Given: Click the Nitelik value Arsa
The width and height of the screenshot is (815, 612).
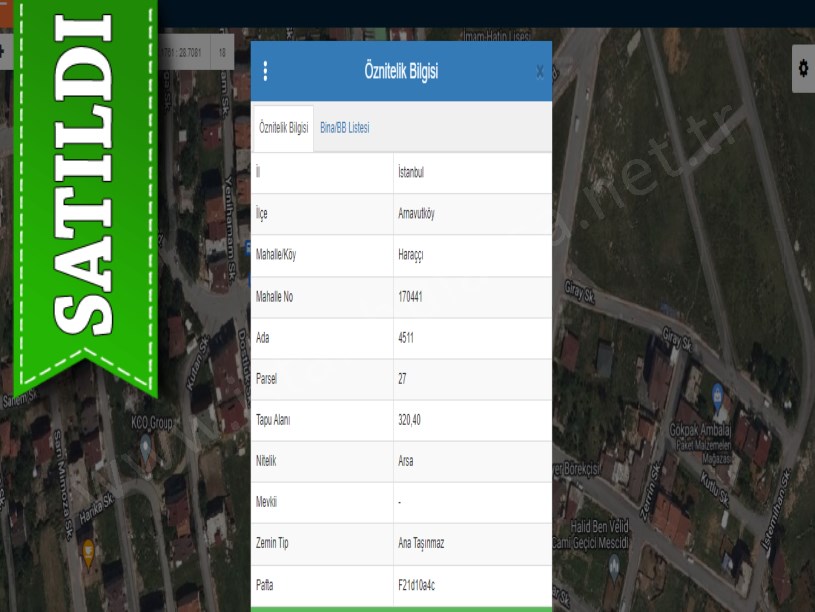Looking at the screenshot, I should tap(405, 461).
